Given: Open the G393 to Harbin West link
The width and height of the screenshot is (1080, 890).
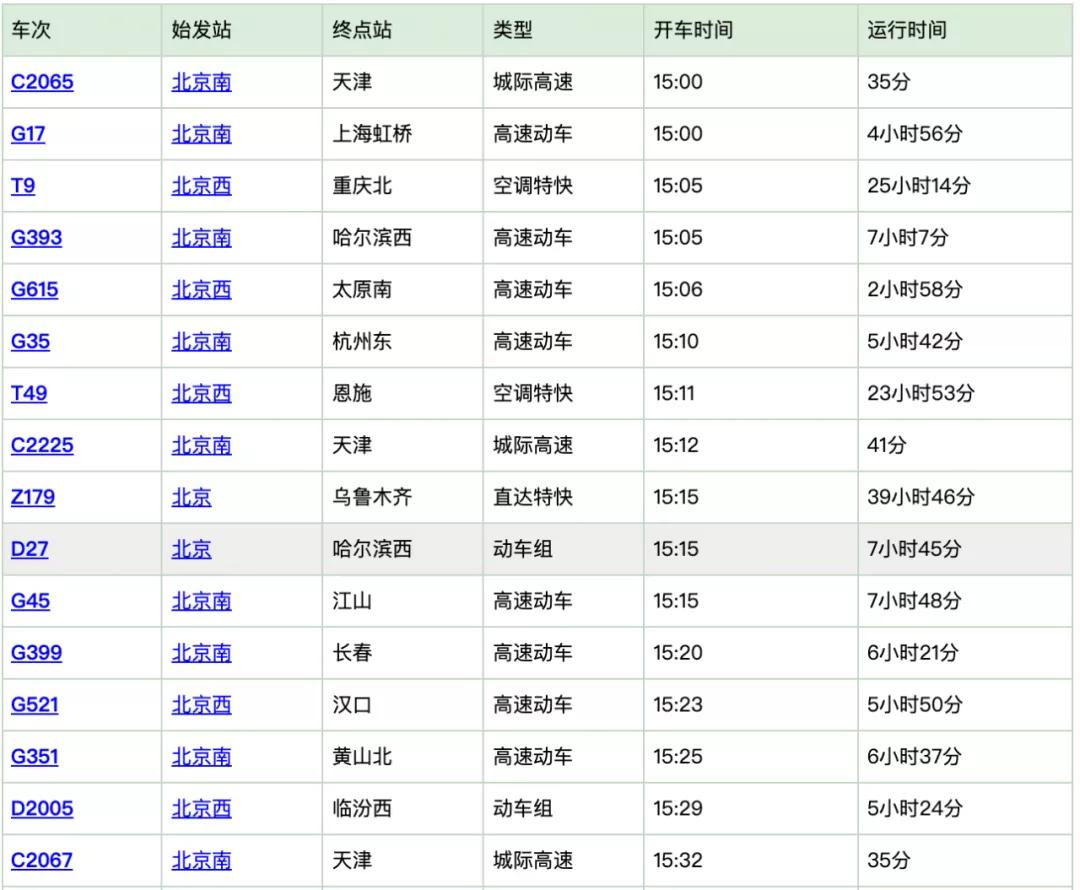Looking at the screenshot, I should [36, 238].
